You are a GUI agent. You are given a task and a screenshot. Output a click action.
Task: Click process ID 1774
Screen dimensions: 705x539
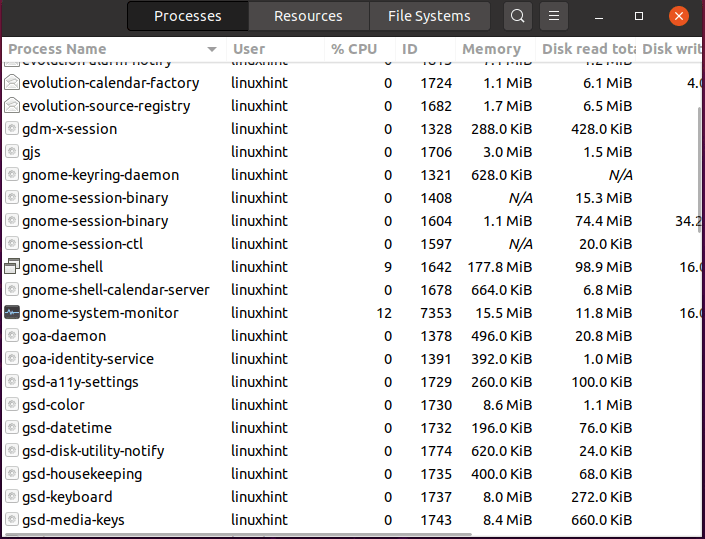coord(436,451)
